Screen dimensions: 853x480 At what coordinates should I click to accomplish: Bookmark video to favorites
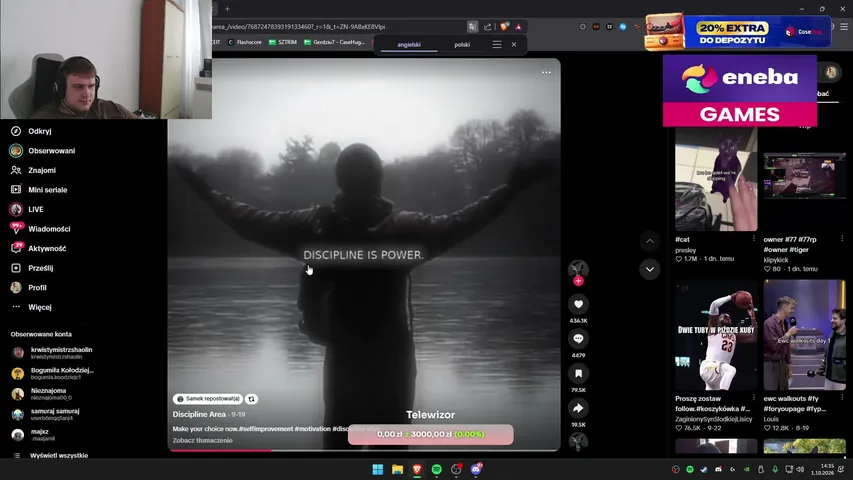pos(578,374)
